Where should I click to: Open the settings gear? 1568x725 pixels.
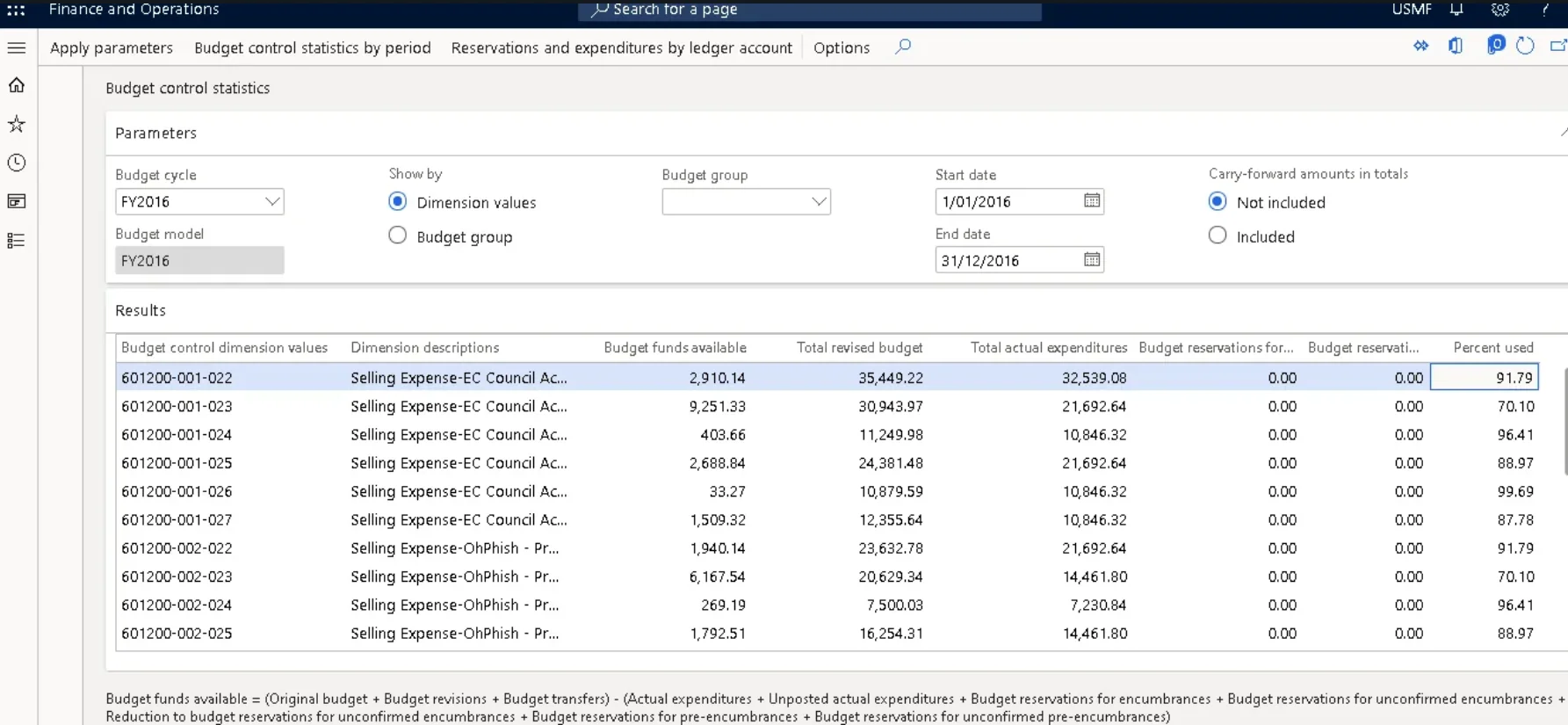[1500, 10]
